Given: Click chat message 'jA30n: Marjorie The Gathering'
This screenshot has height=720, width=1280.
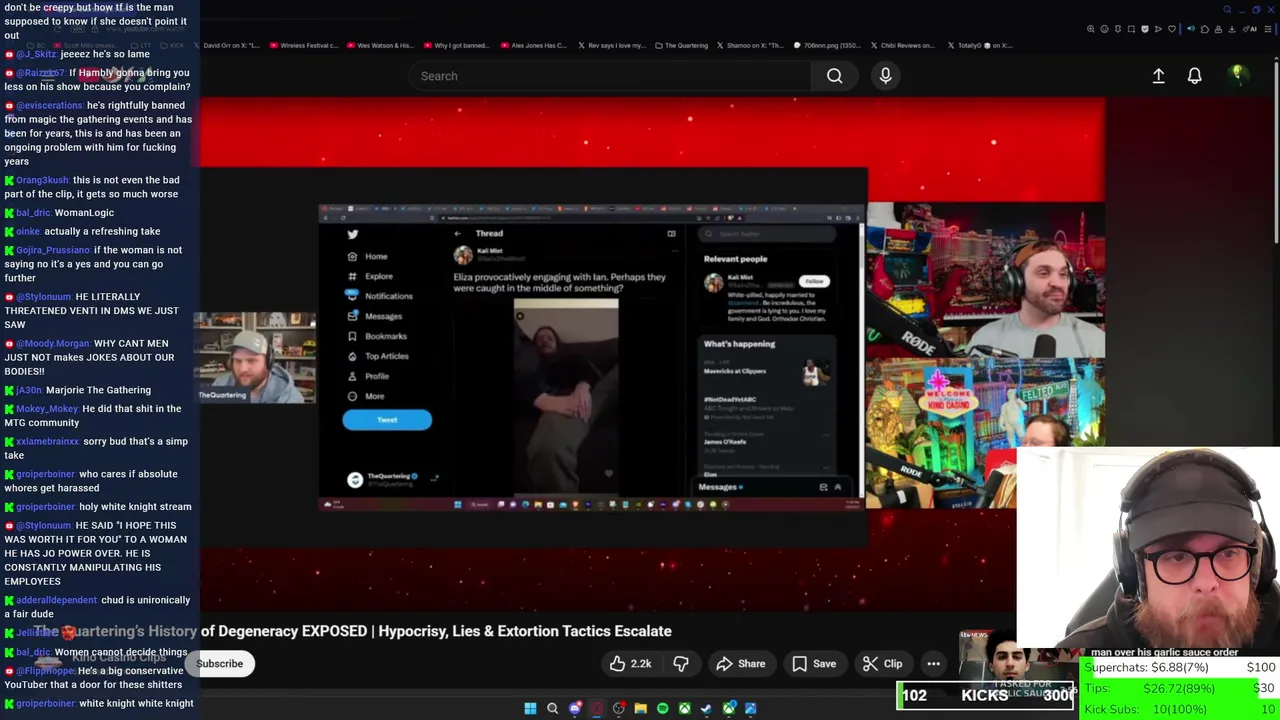Looking at the screenshot, I should coord(78,390).
